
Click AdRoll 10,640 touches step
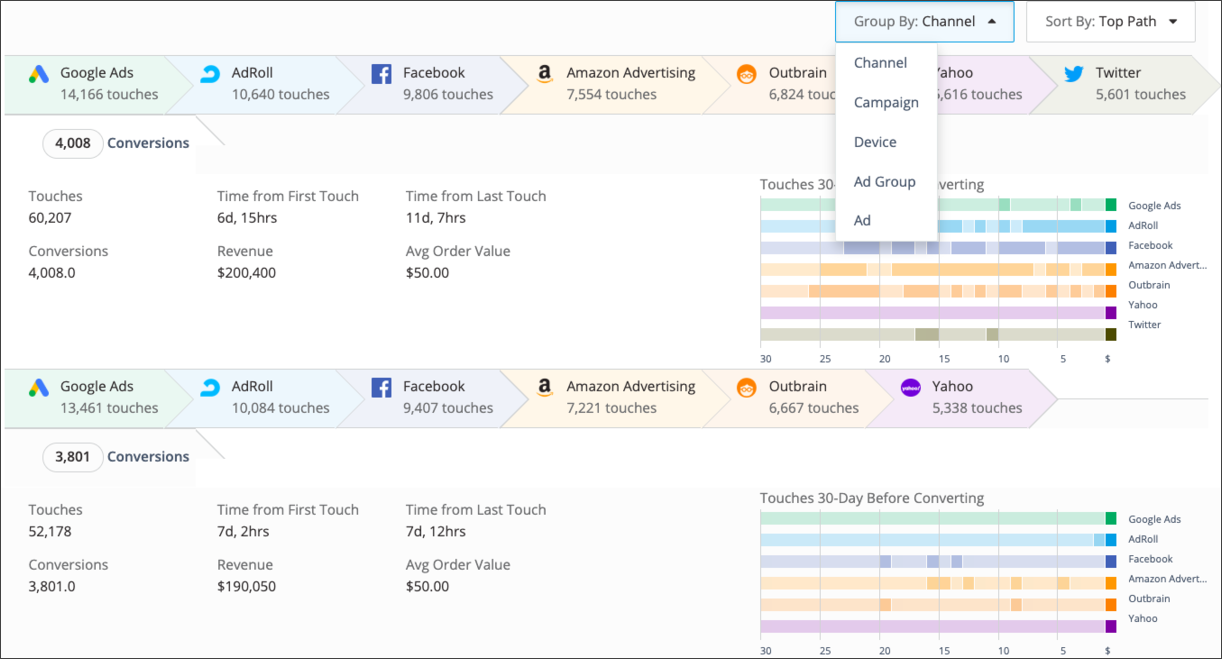coord(265,84)
